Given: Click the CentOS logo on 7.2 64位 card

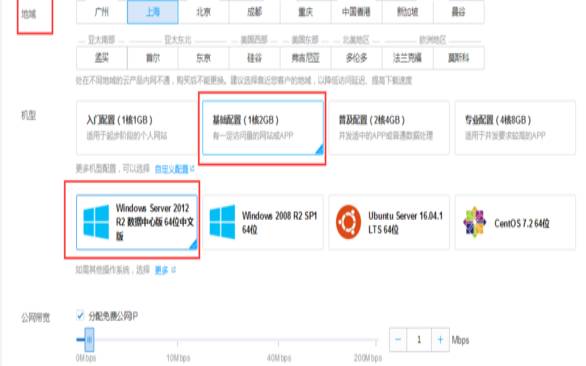Looking at the screenshot, I should (x=475, y=222).
